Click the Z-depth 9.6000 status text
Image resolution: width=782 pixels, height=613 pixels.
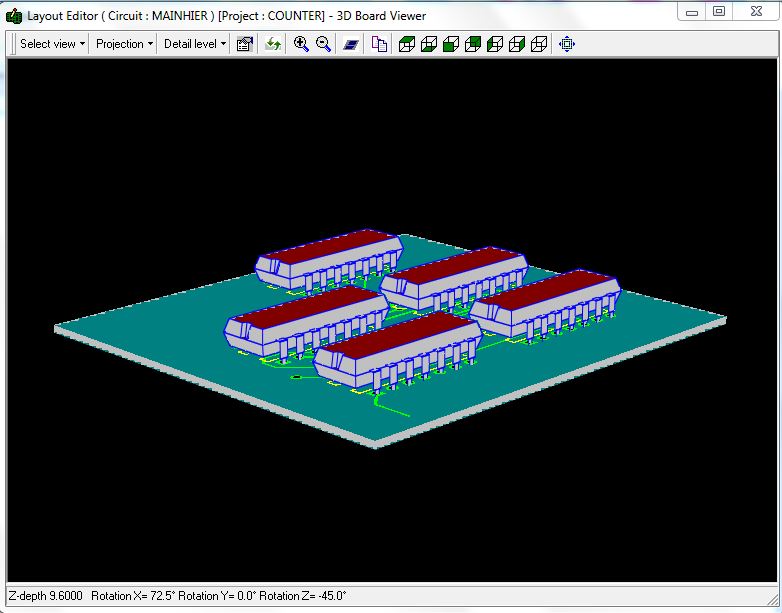tap(45, 596)
